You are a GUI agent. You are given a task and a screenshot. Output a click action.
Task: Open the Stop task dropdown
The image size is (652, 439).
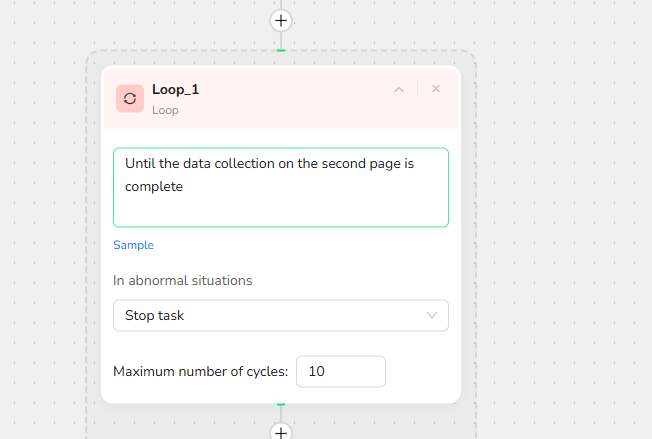[x=270, y=315]
